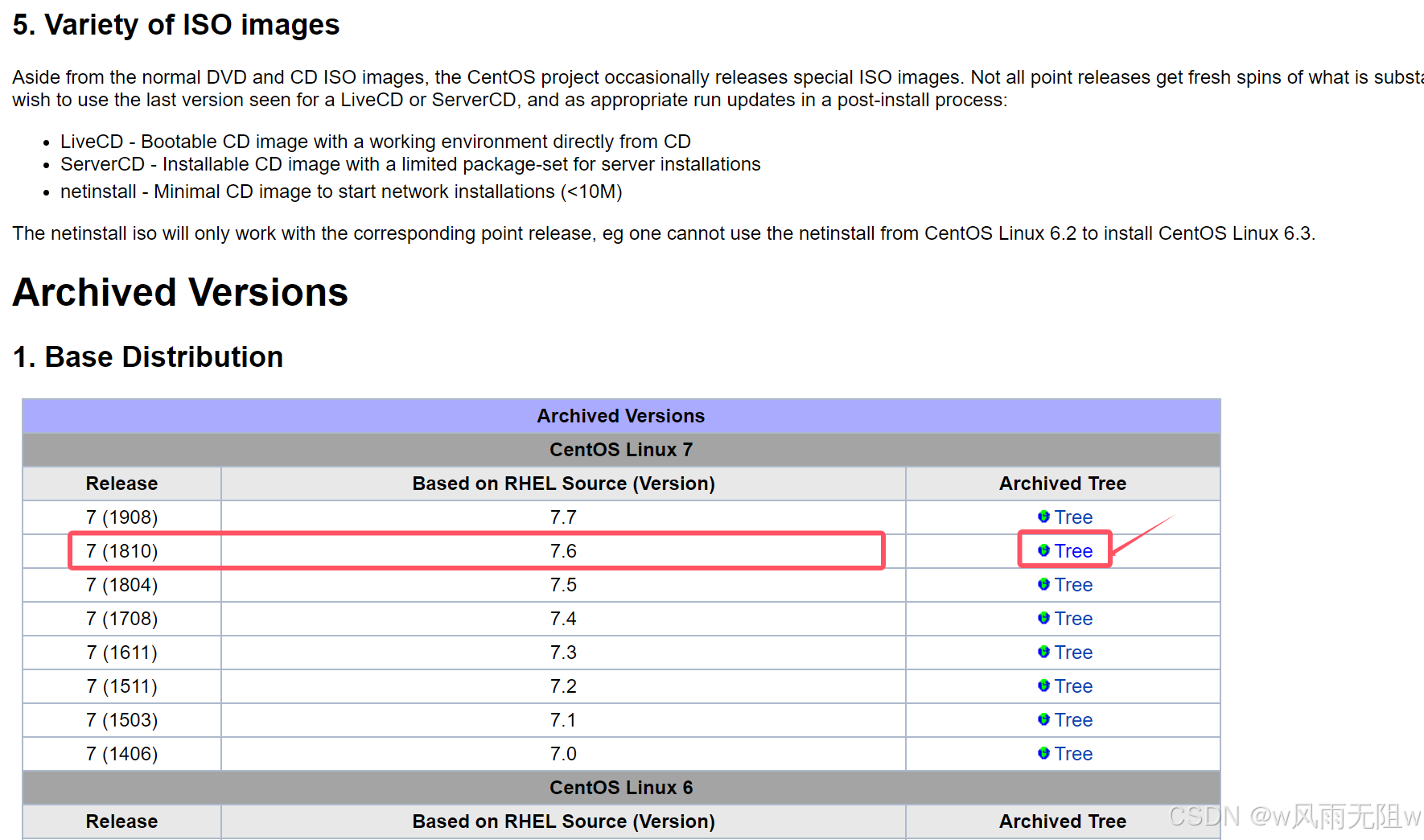Click the RHEL version cell '7.1'
The width and height of the screenshot is (1424, 840).
pos(563,720)
